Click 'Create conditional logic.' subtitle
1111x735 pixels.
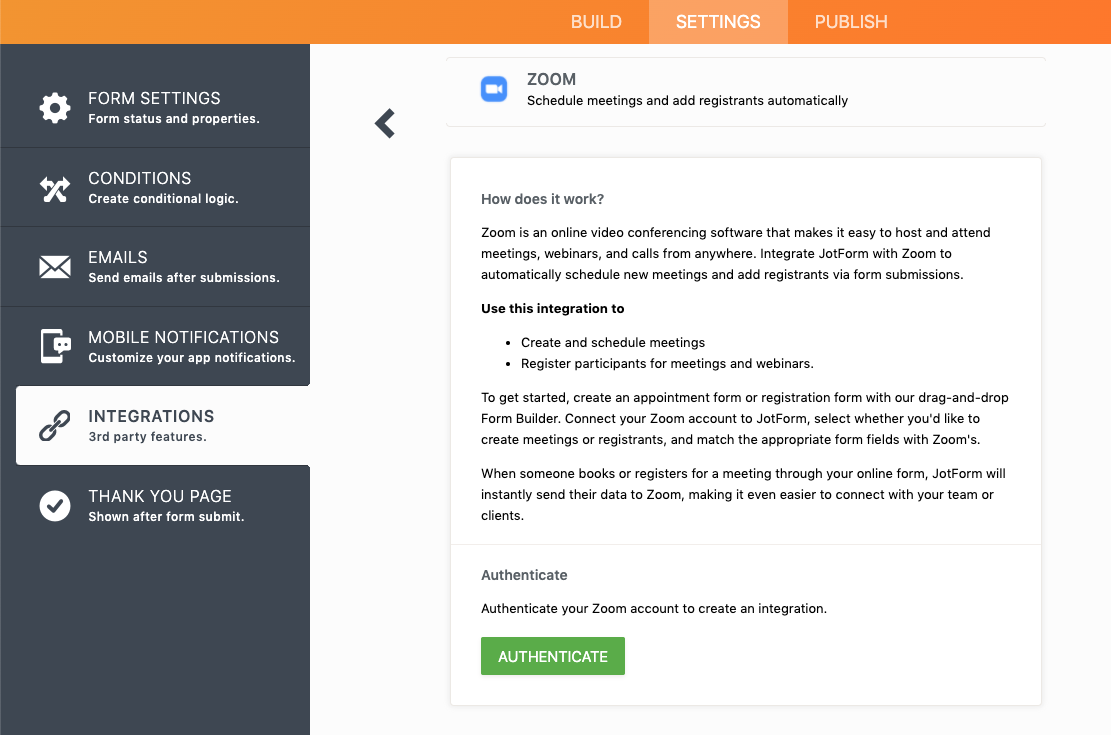pyautogui.click(x=163, y=199)
